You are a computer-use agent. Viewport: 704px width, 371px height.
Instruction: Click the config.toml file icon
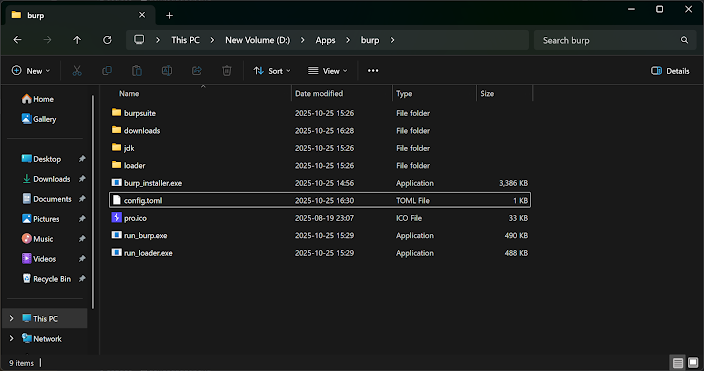[x=116, y=200]
